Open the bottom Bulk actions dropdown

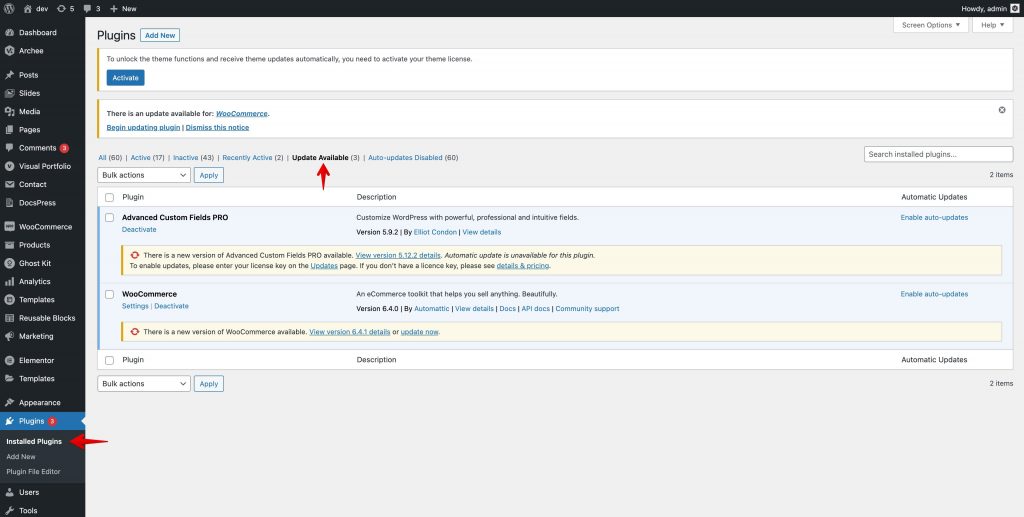coord(144,384)
